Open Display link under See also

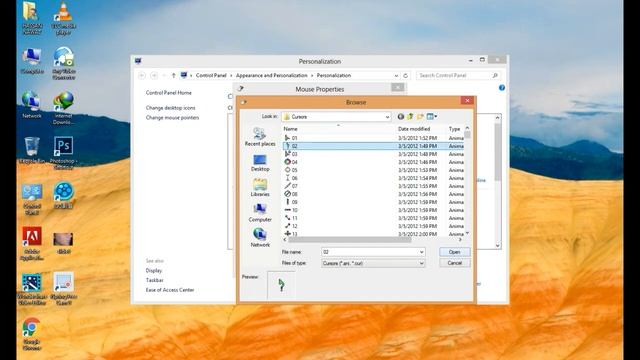154,271
